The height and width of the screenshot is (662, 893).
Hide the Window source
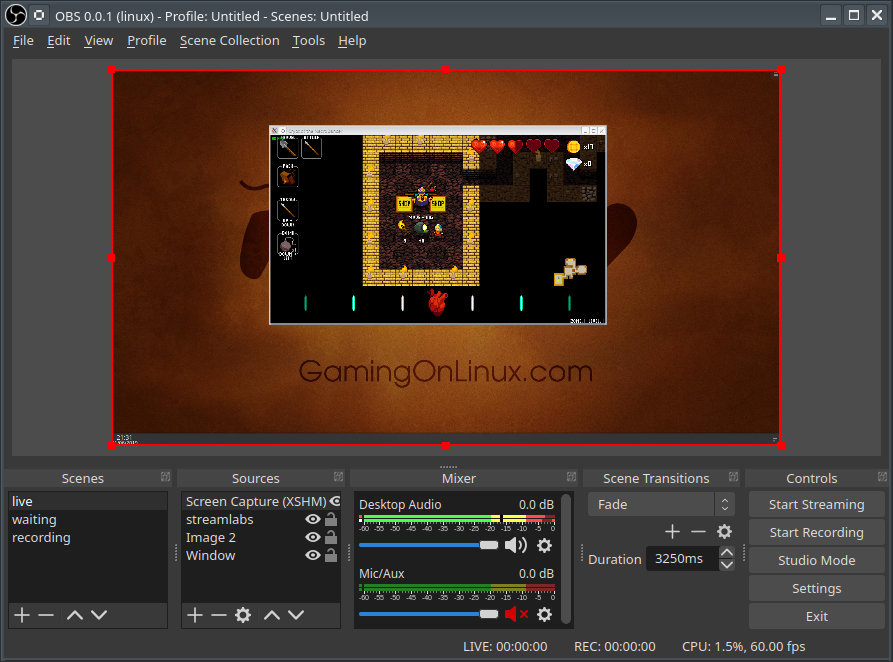(x=313, y=555)
